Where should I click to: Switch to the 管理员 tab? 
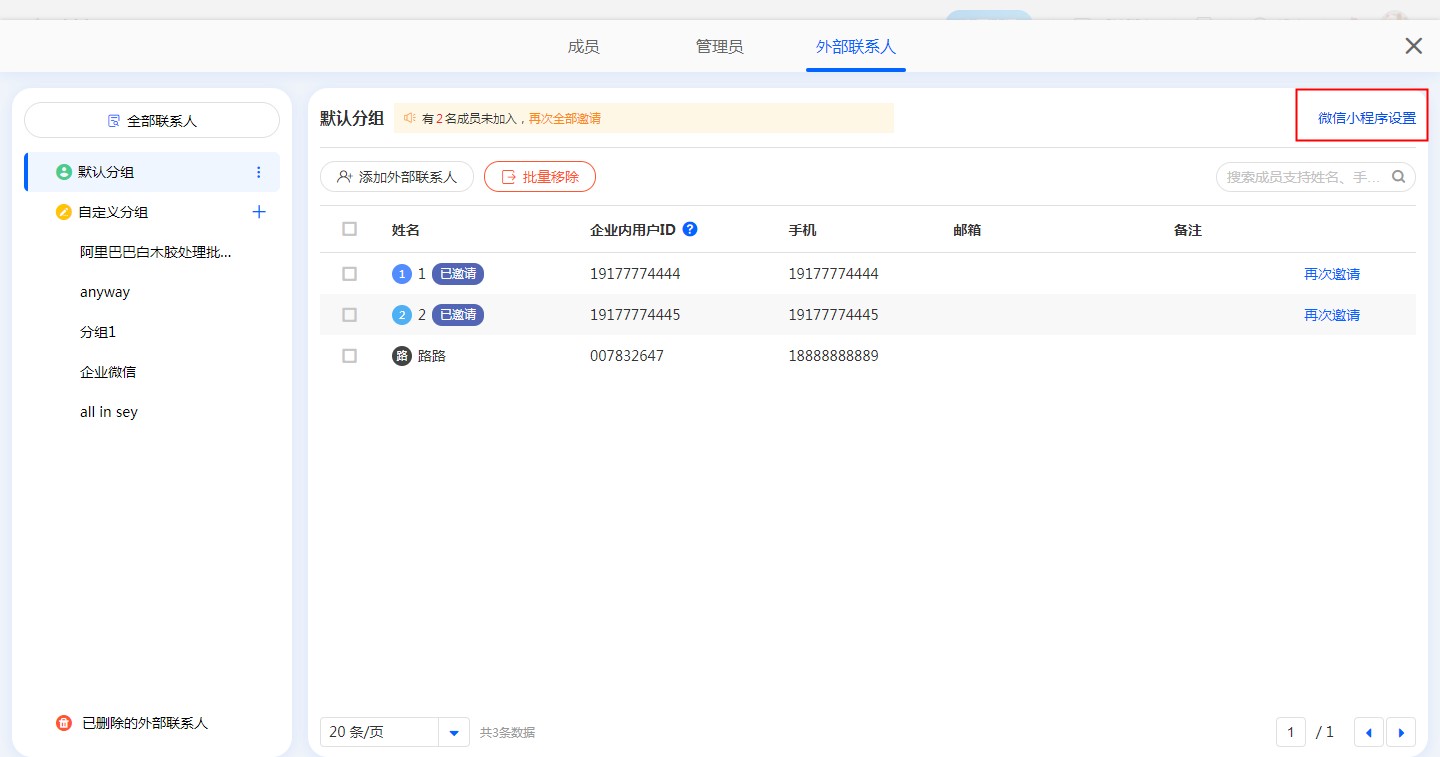(719, 47)
